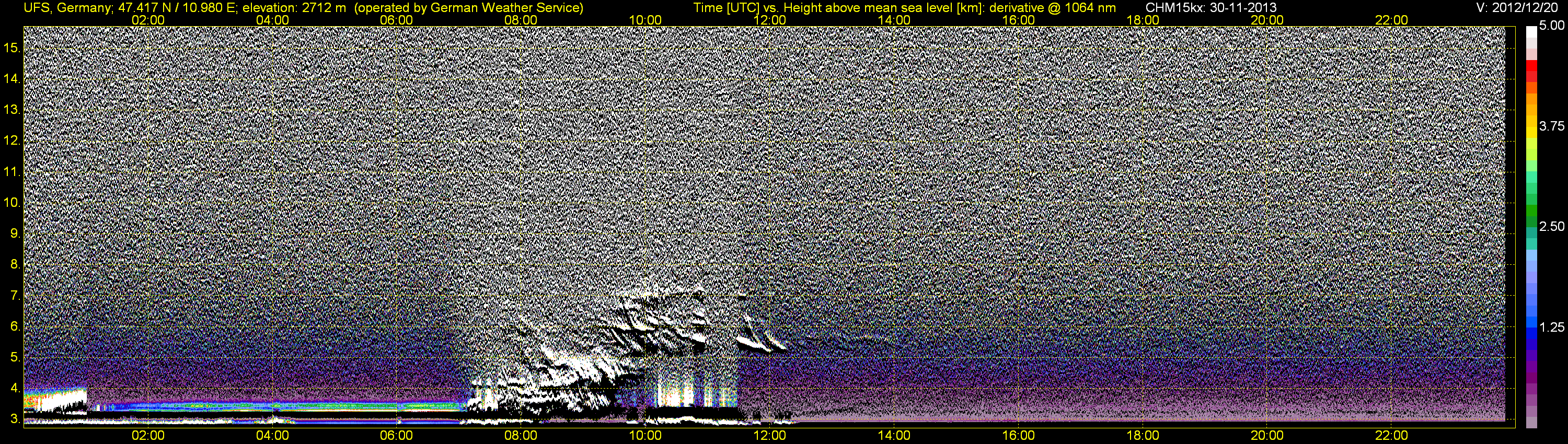Click '(operated by German Weather Service)' text
This screenshot has width=1568, height=444.
click(469, 8)
